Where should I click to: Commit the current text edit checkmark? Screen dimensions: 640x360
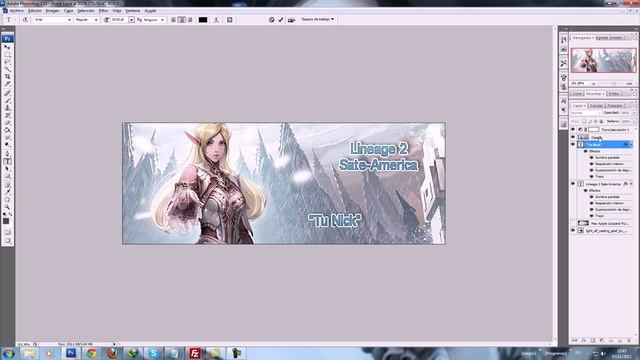click(281, 20)
